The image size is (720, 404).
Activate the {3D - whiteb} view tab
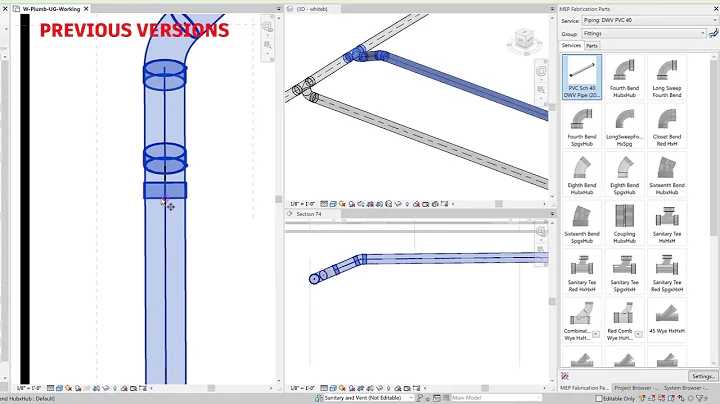pos(312,9)
